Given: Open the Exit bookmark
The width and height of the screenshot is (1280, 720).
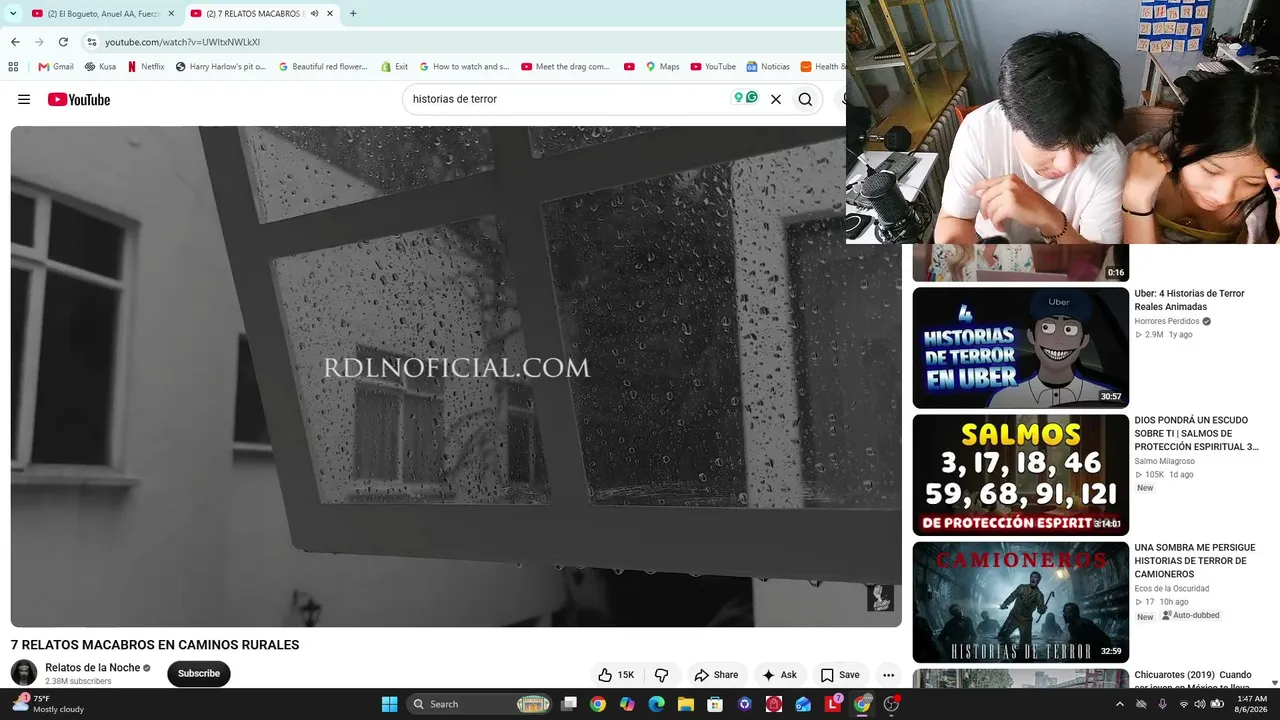Looking at the screenshot, I should (x=394, y=67).
